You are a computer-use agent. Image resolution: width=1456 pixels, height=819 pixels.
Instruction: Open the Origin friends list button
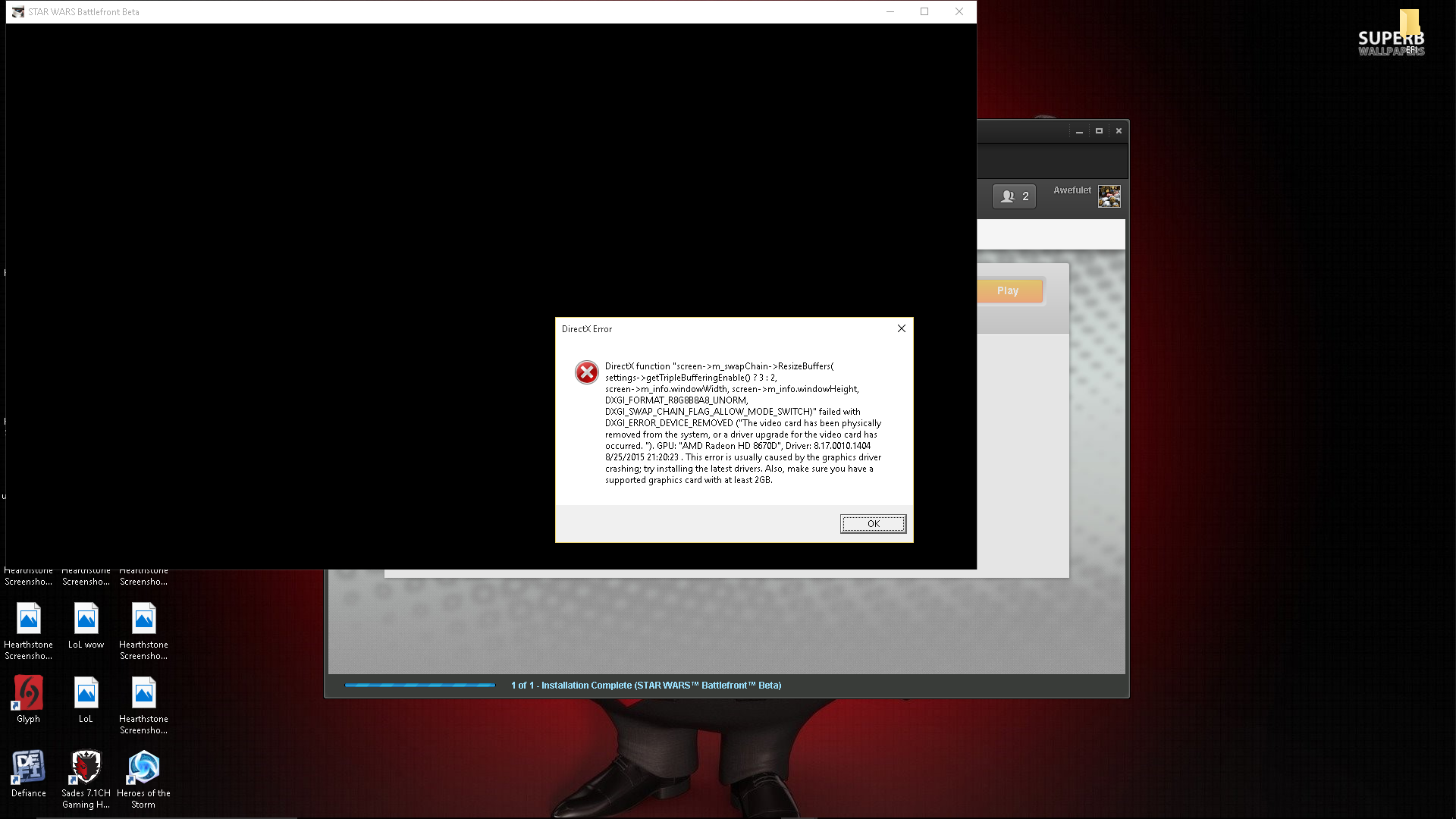coord(1014,196)
